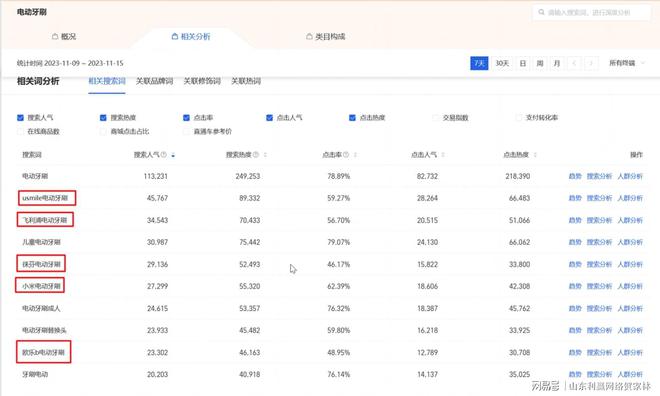Select the 相关分析 tab
This screenshot has width=660, height=396.
click(191, 37)
